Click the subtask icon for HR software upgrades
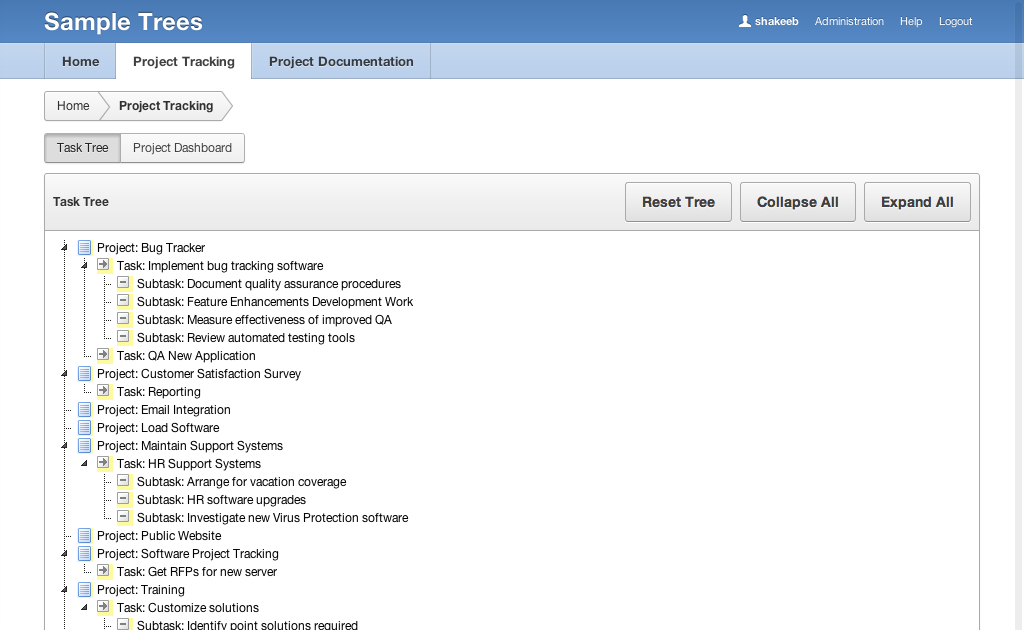Screen dimensions: 1024x630 (x=124, y=500)
